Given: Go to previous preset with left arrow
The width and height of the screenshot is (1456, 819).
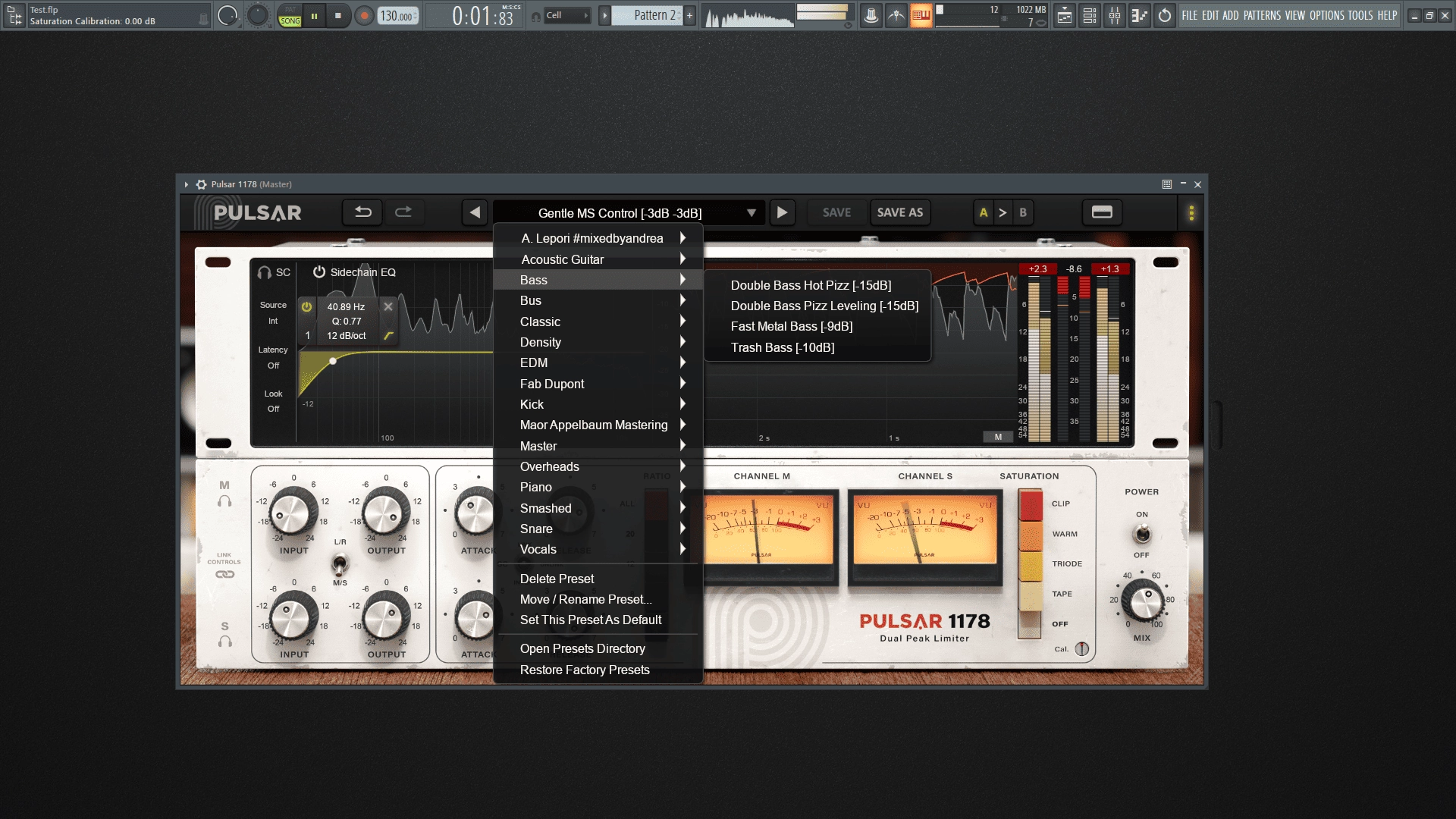Looking at the screenshot, I should point(475,212).
